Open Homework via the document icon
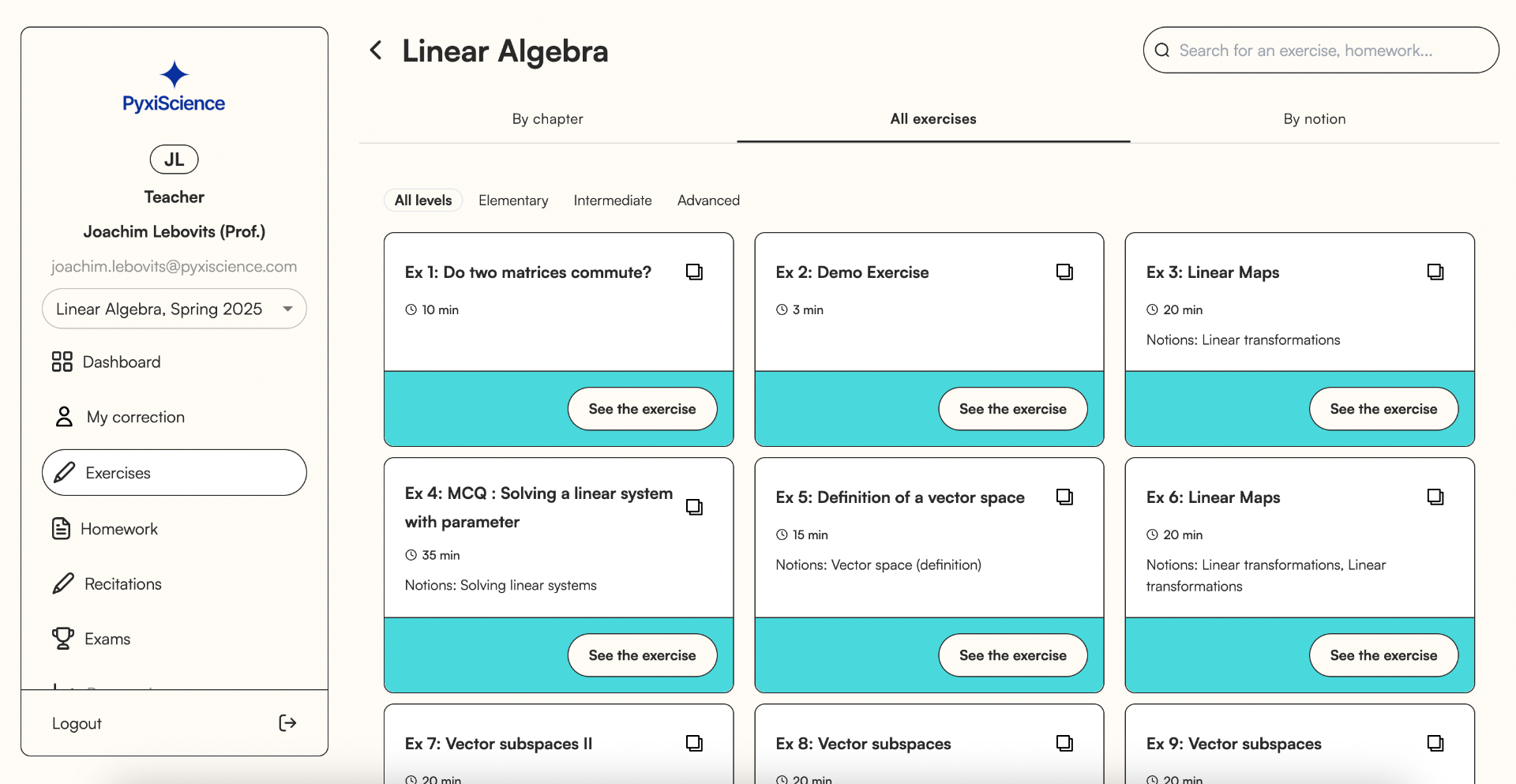The image size is (1516, 784). click(x=63, y=528)
